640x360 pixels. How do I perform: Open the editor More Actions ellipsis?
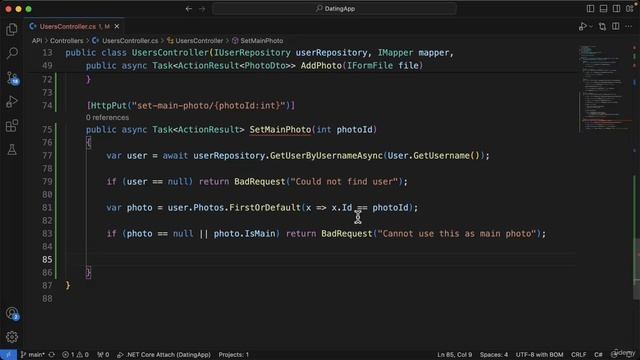click(x=629, y=27)
